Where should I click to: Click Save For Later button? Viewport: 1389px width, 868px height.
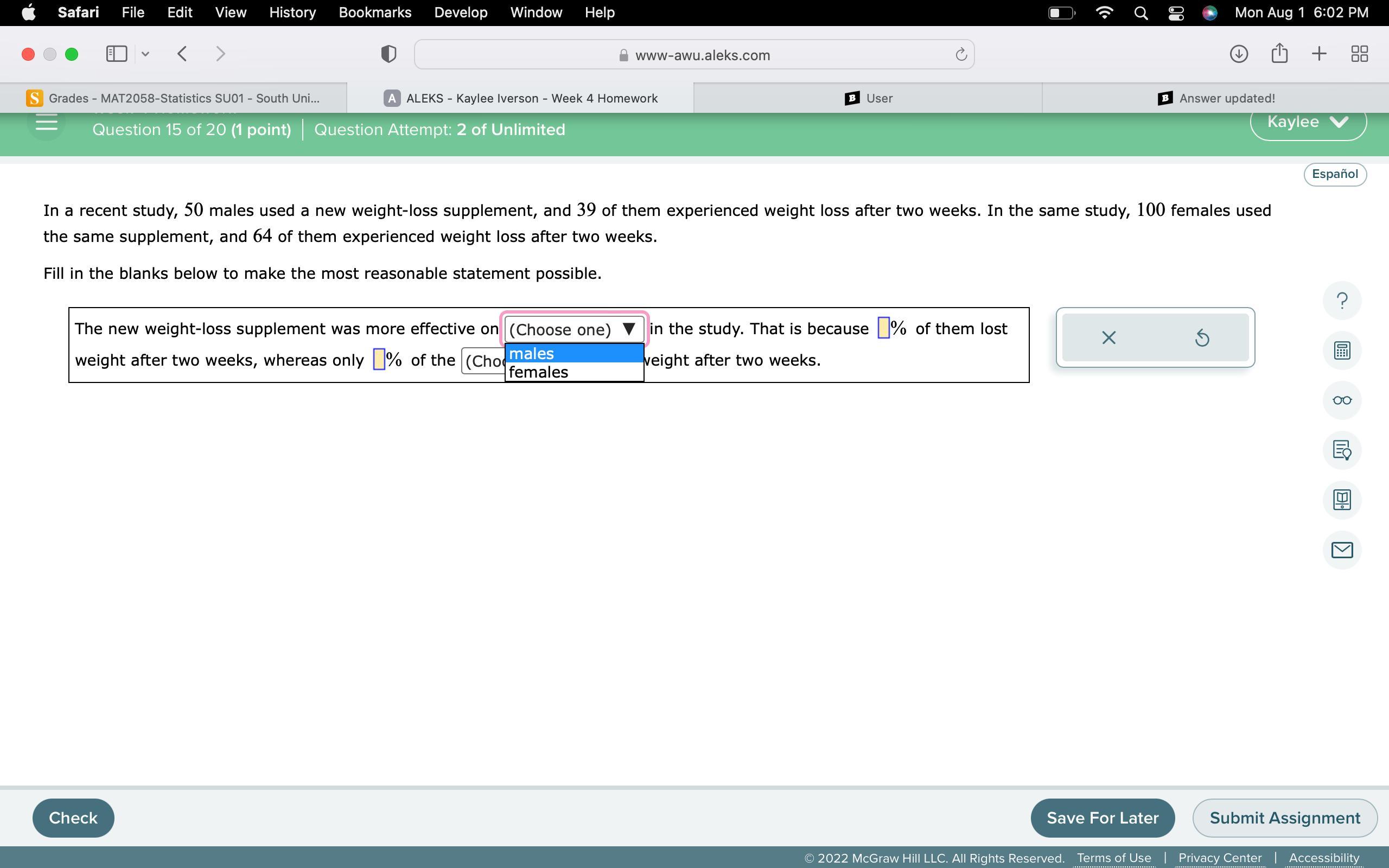[1102, 818]
